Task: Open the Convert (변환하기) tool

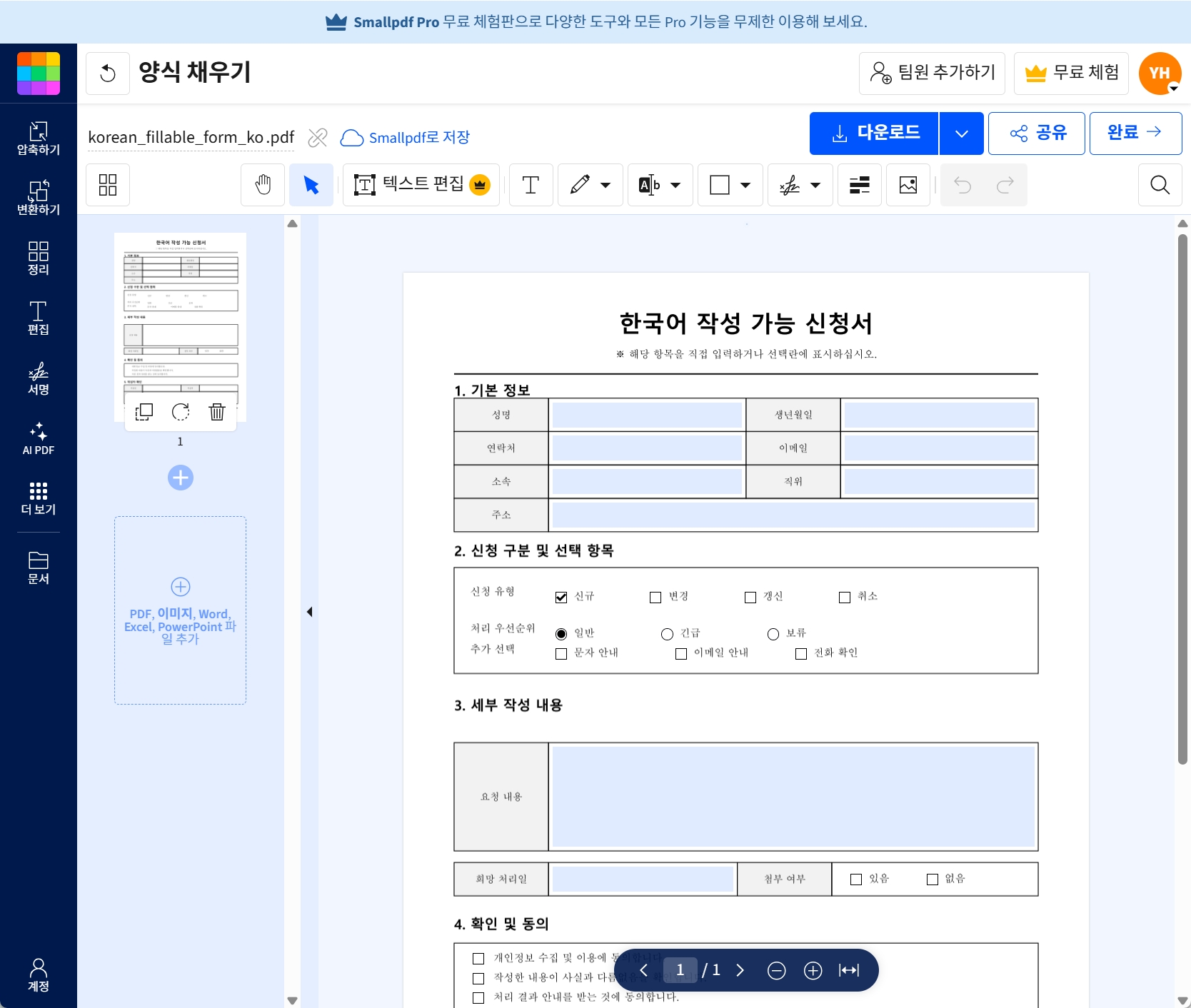Action: (39, 198)
